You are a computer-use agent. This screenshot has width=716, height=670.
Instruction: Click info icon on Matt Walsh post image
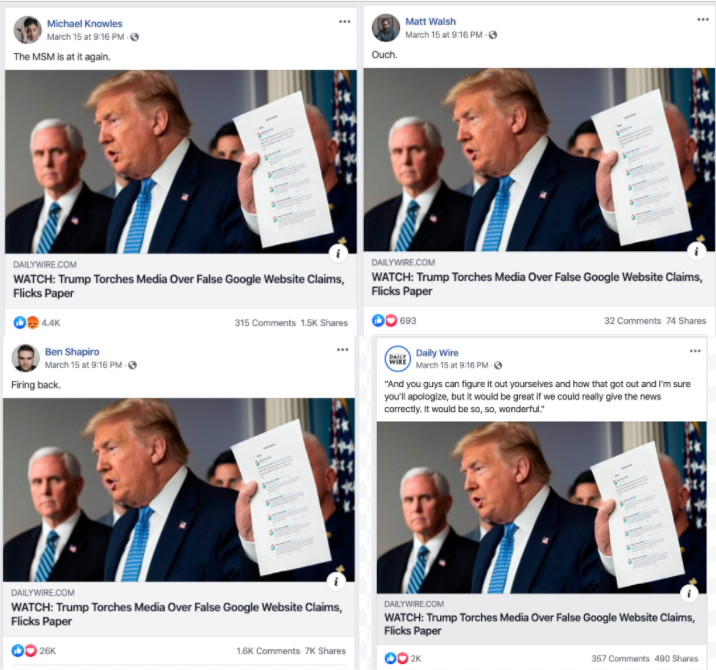point(696,251)
